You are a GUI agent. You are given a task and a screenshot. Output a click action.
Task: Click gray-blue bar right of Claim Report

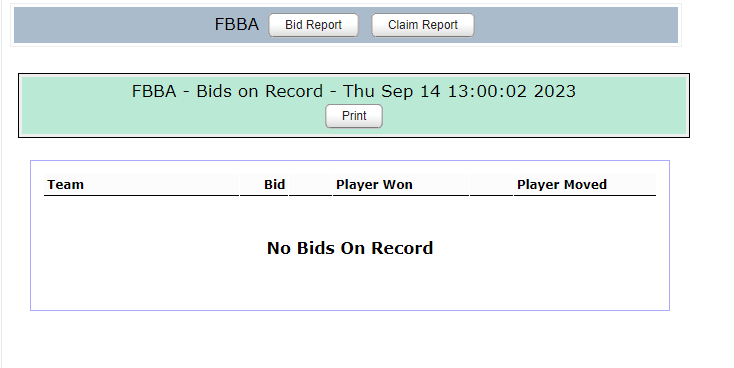(x=576, y=25)
